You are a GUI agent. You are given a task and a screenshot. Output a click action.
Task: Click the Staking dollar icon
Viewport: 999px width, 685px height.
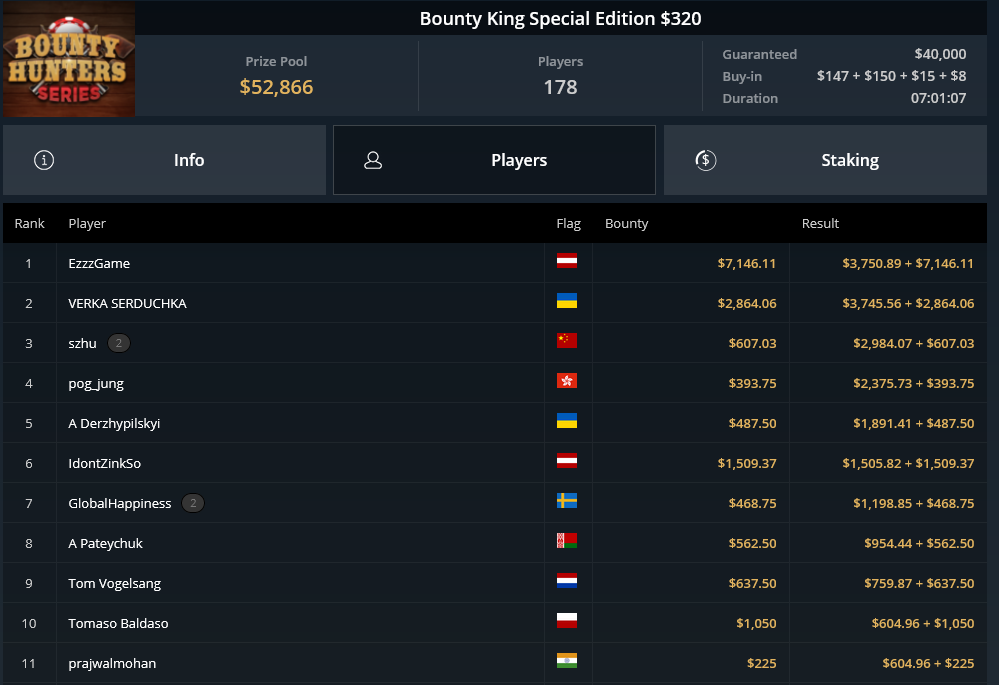(705, 160)
